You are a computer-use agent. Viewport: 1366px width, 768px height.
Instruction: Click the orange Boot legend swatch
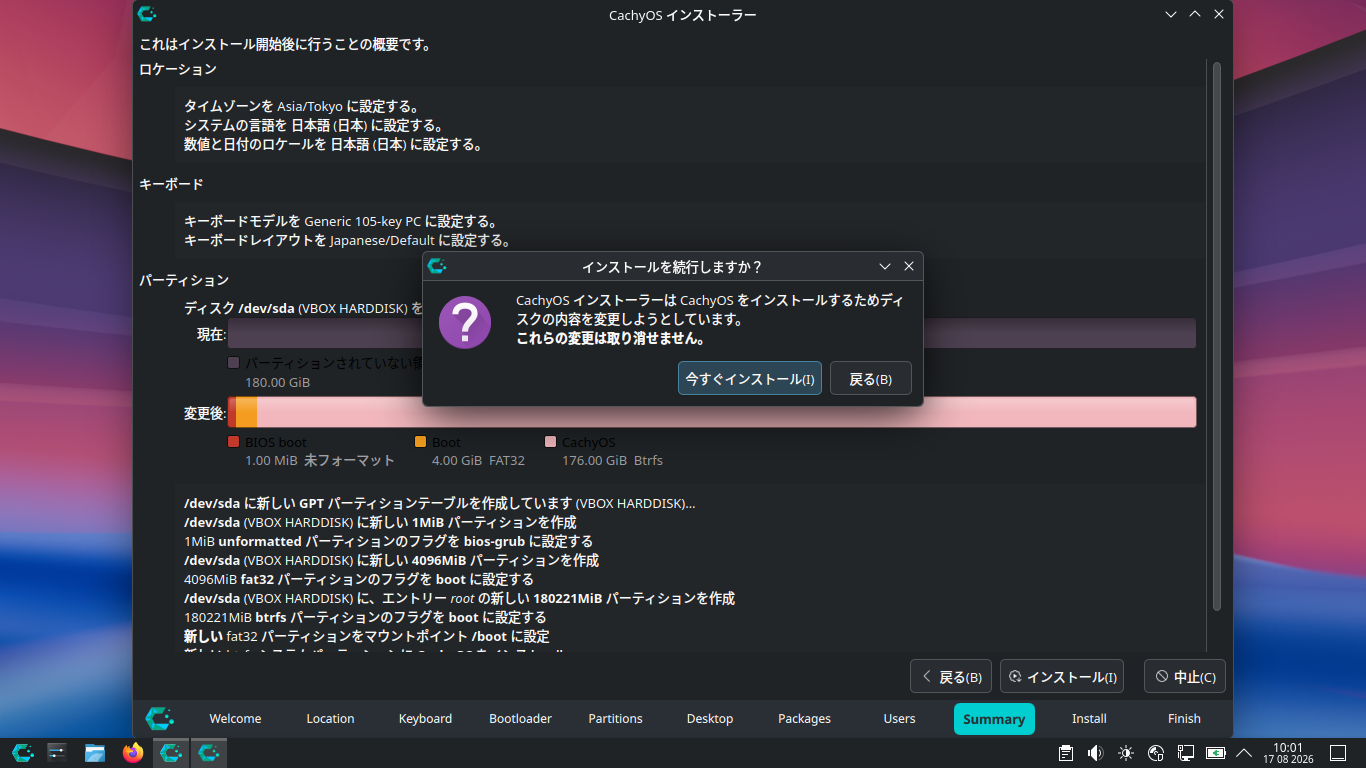coord(421,442)
